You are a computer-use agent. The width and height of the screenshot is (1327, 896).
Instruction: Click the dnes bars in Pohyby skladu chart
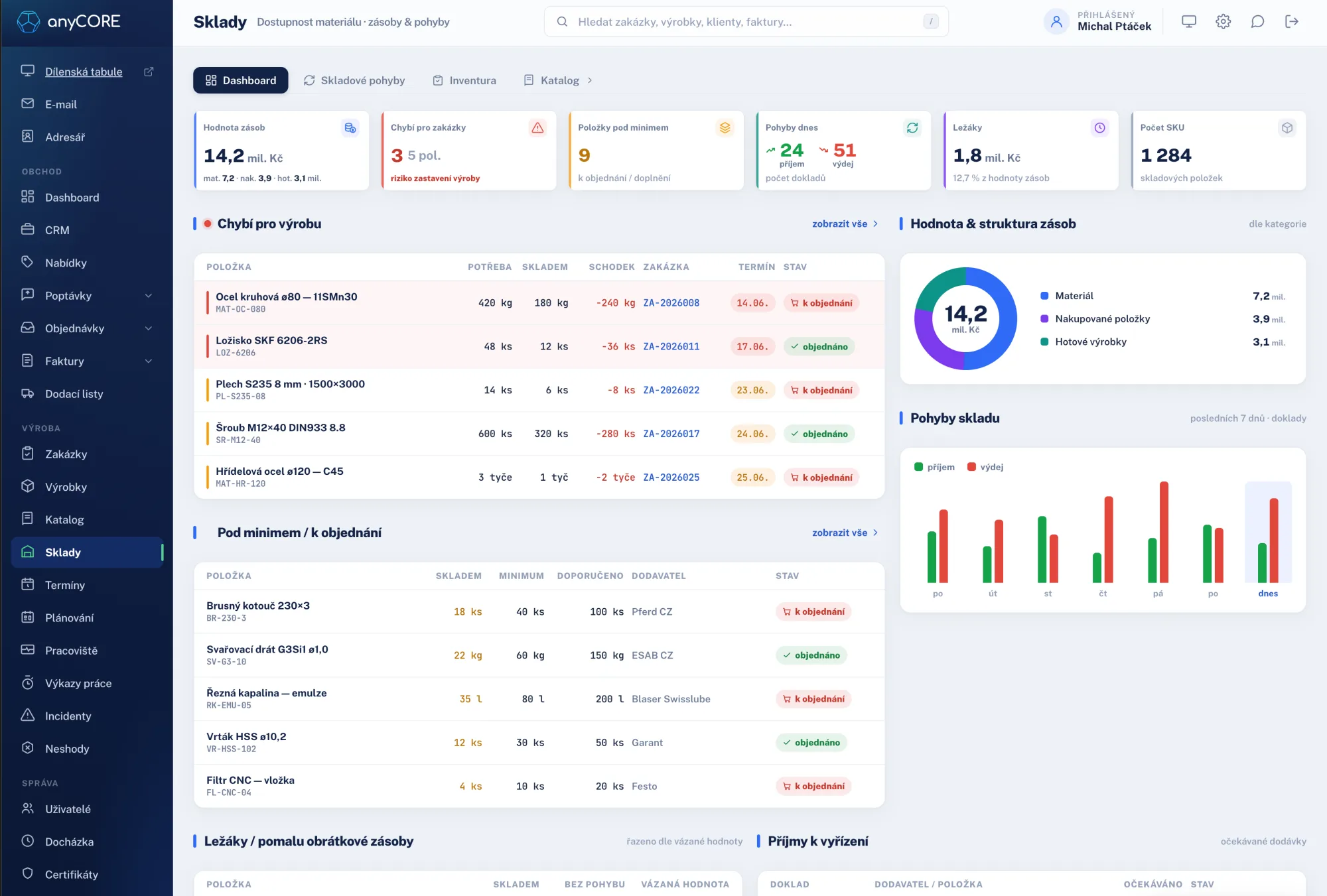[1268, 539]
